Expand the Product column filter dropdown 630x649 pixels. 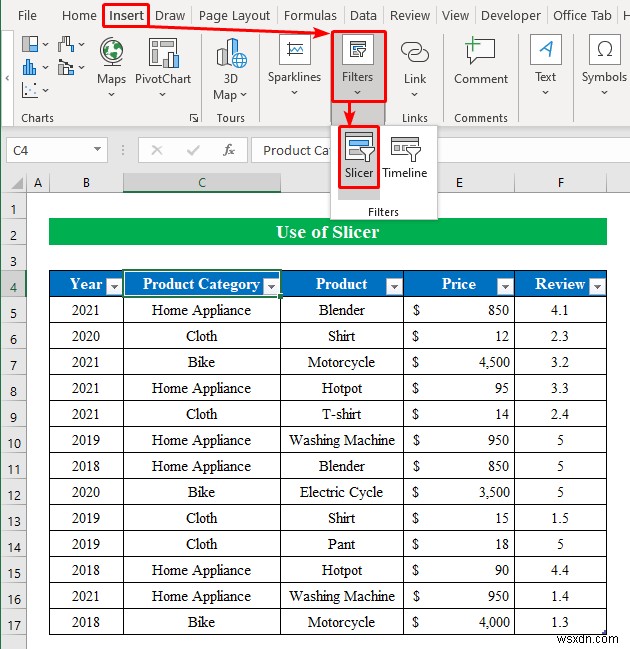pos(394,286)
